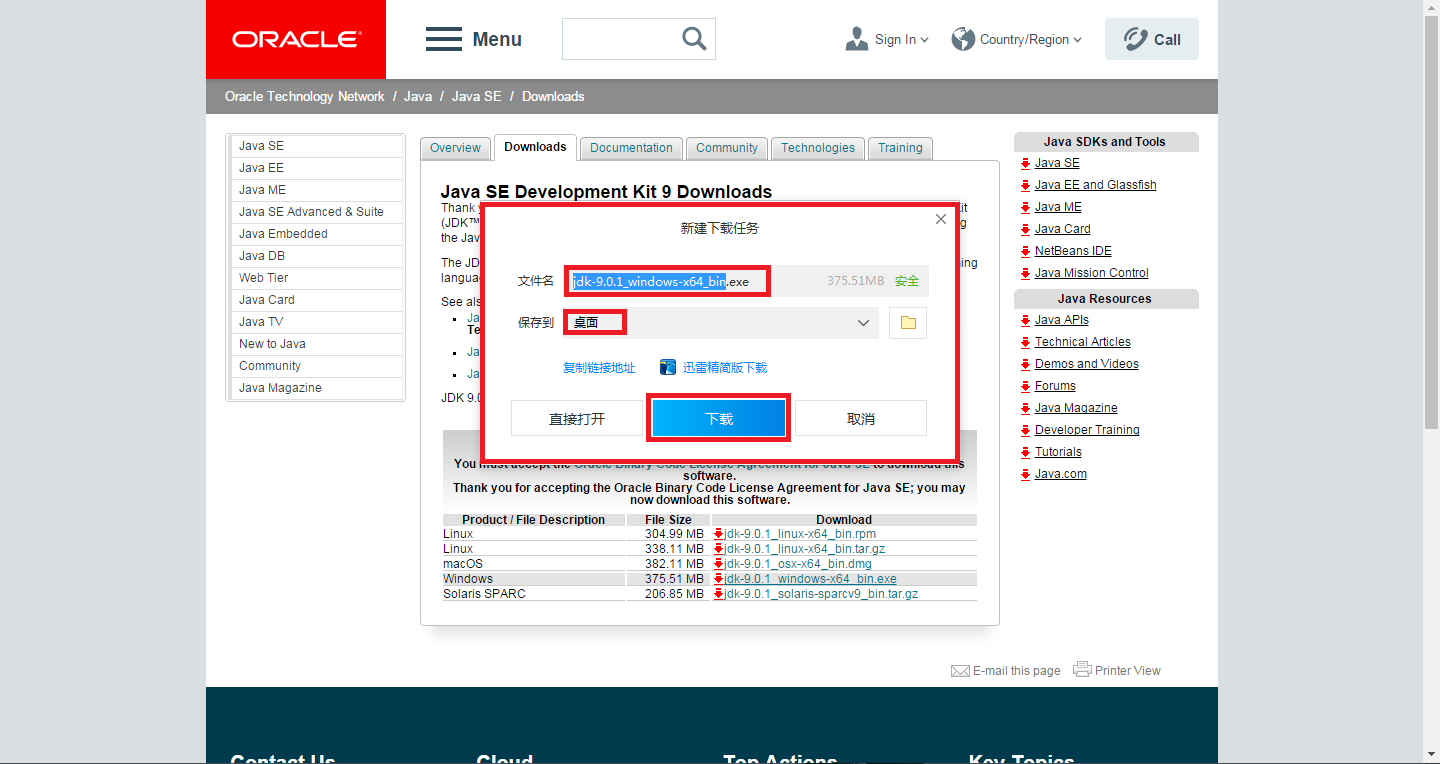Click download arrow icon beside linux-x64_bin.tar.gz
Image resolution: width=1440 pixels, height=764 pixels.
coord(718,549)
